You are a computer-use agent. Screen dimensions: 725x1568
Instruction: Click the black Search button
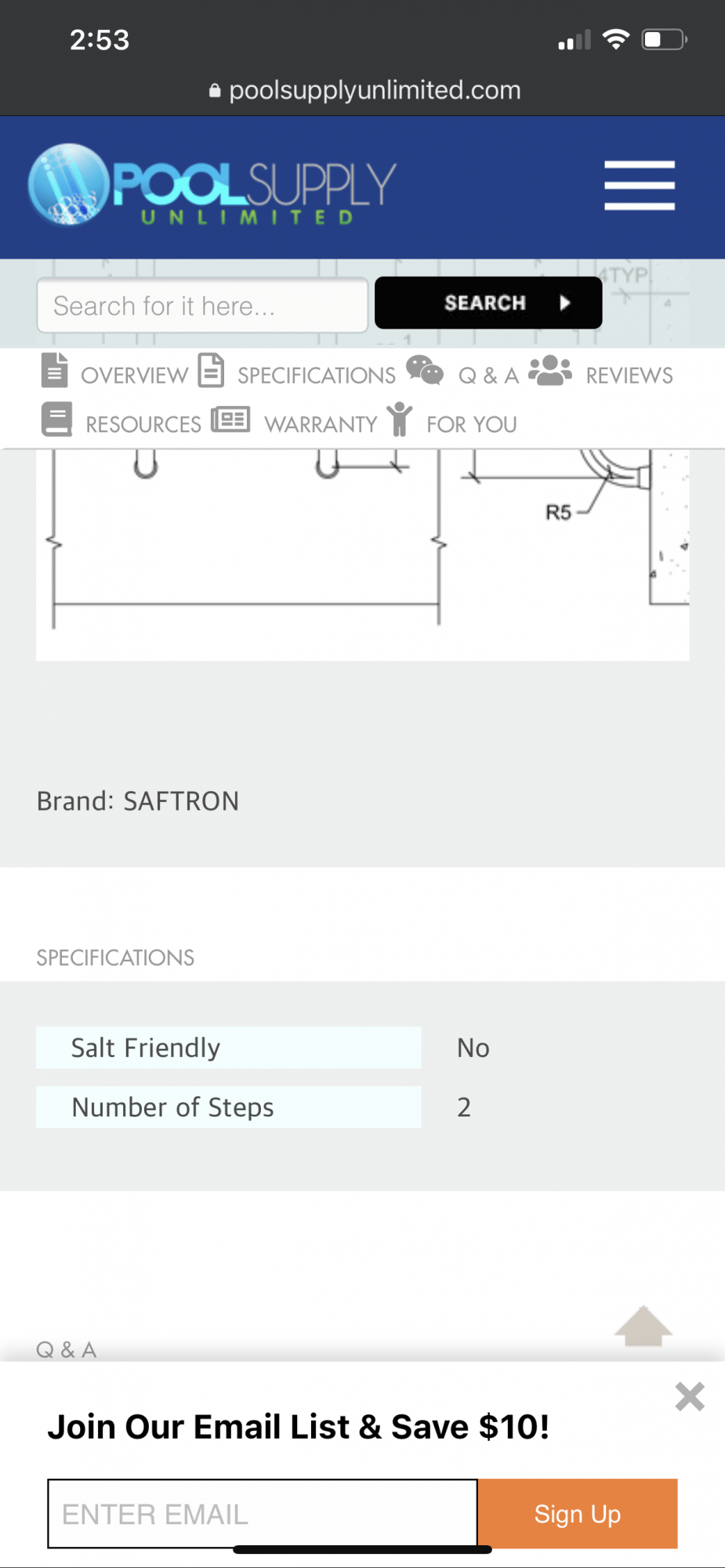click(x=488, y=303)
